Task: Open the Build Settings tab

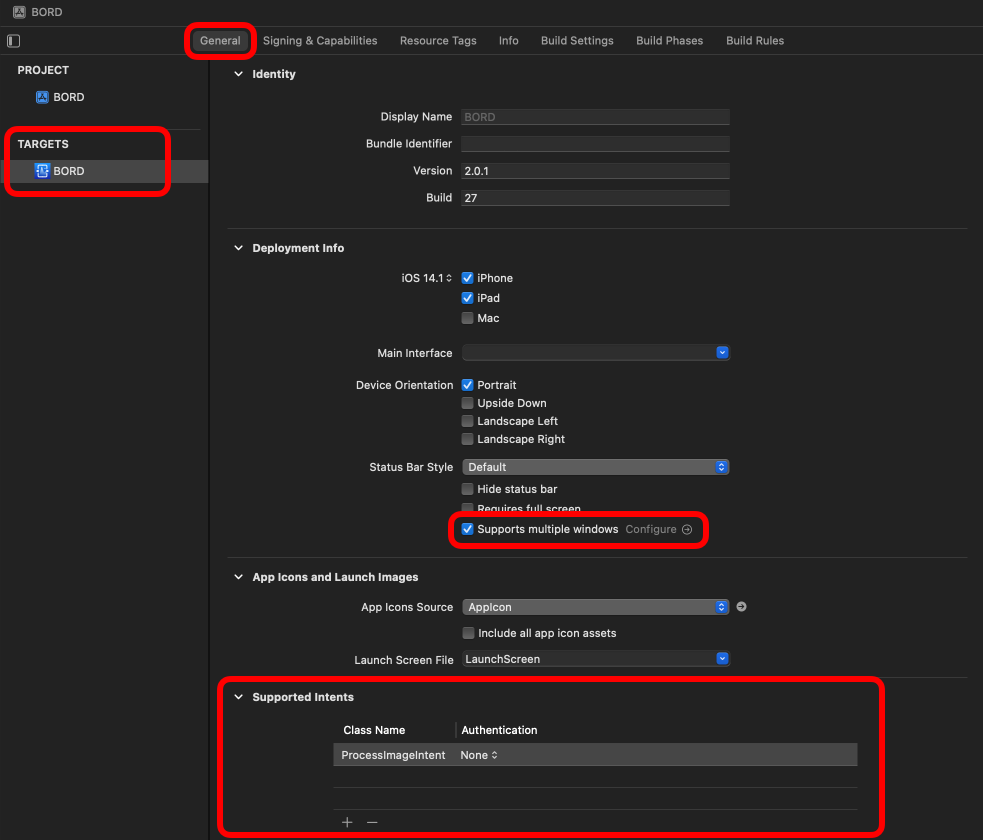Action: (577, 41)
